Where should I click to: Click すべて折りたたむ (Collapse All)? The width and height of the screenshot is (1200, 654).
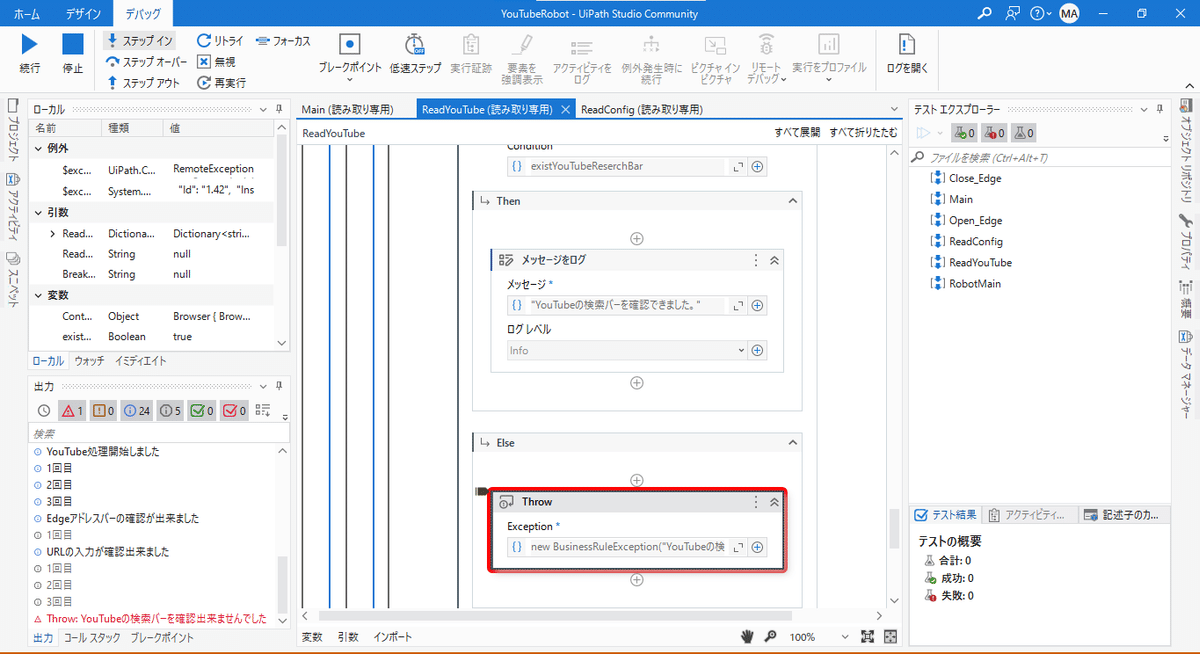863,133
